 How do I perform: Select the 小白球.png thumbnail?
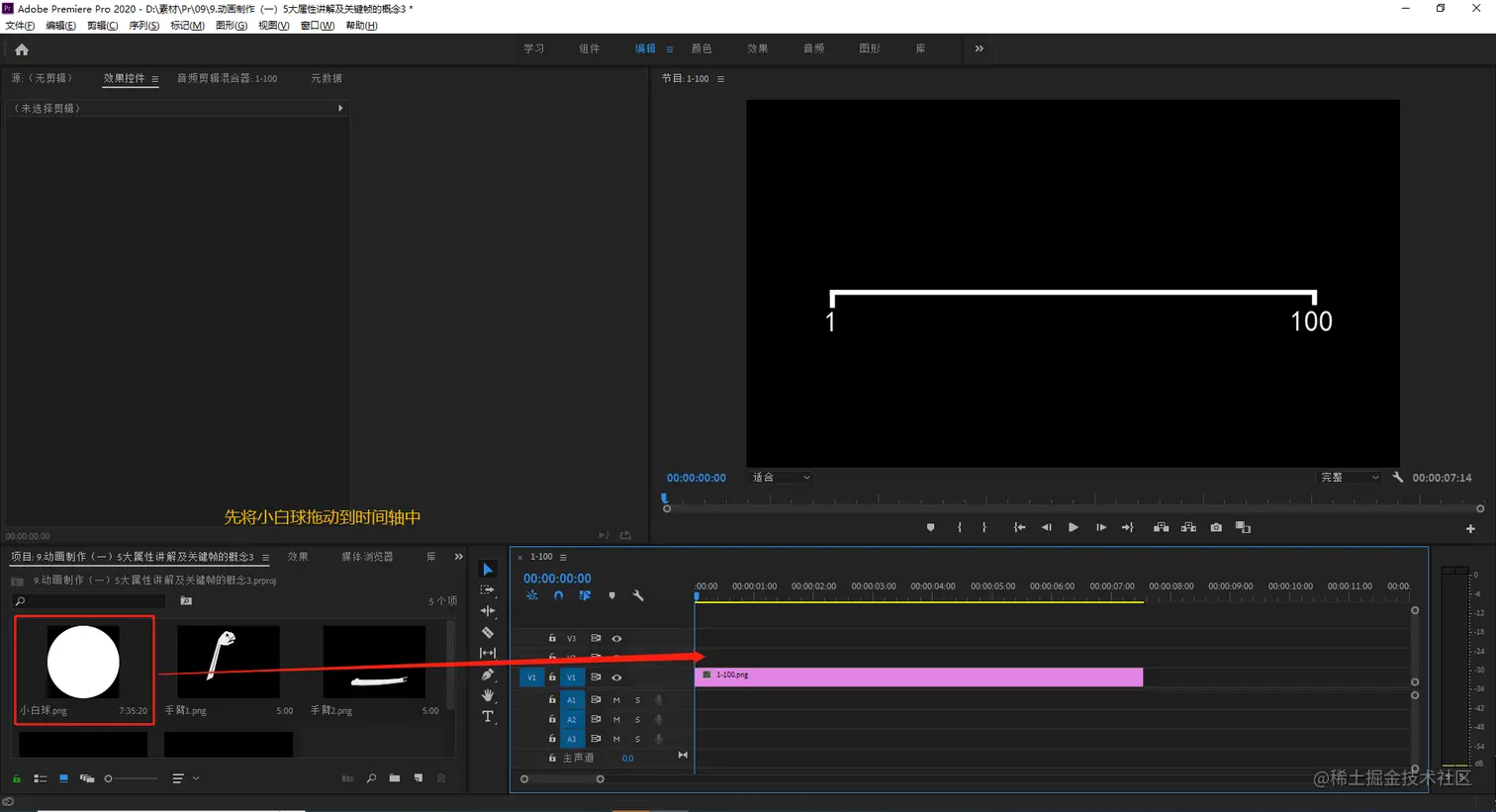click(x=84, y=670)
